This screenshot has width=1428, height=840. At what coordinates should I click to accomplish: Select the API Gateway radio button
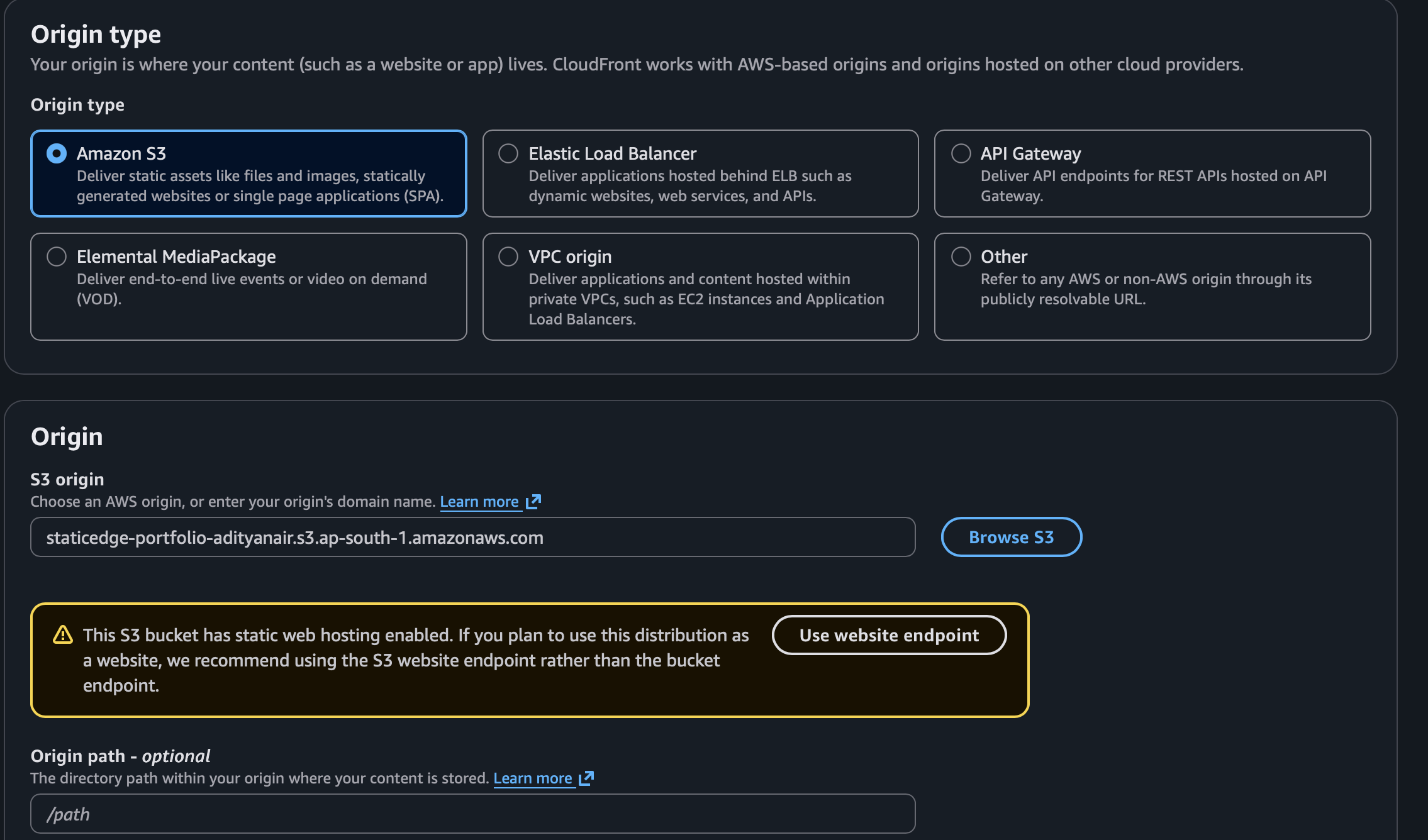click(961, 153)
